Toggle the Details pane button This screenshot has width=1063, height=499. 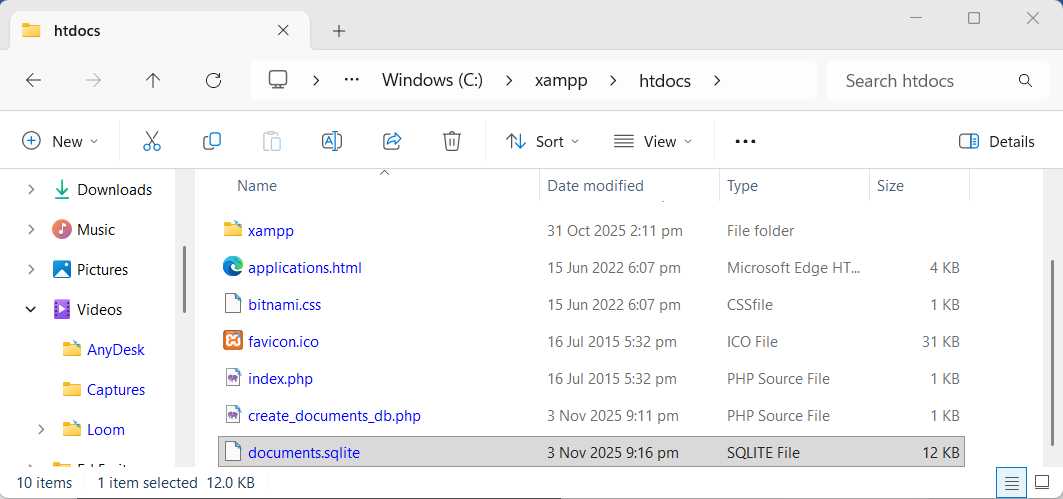[x=997, y=141]
